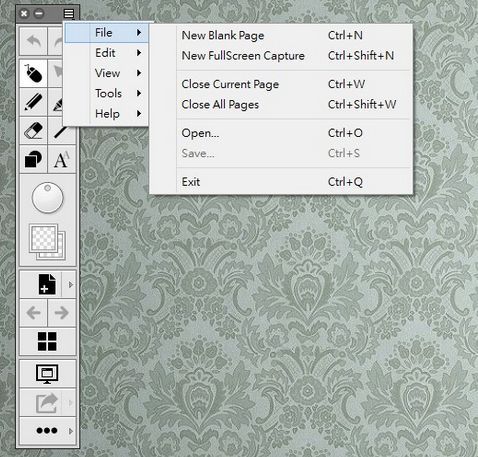Select the Pencil drawing tool
This screenshot has width=478, height=457.
coord(33,102)
